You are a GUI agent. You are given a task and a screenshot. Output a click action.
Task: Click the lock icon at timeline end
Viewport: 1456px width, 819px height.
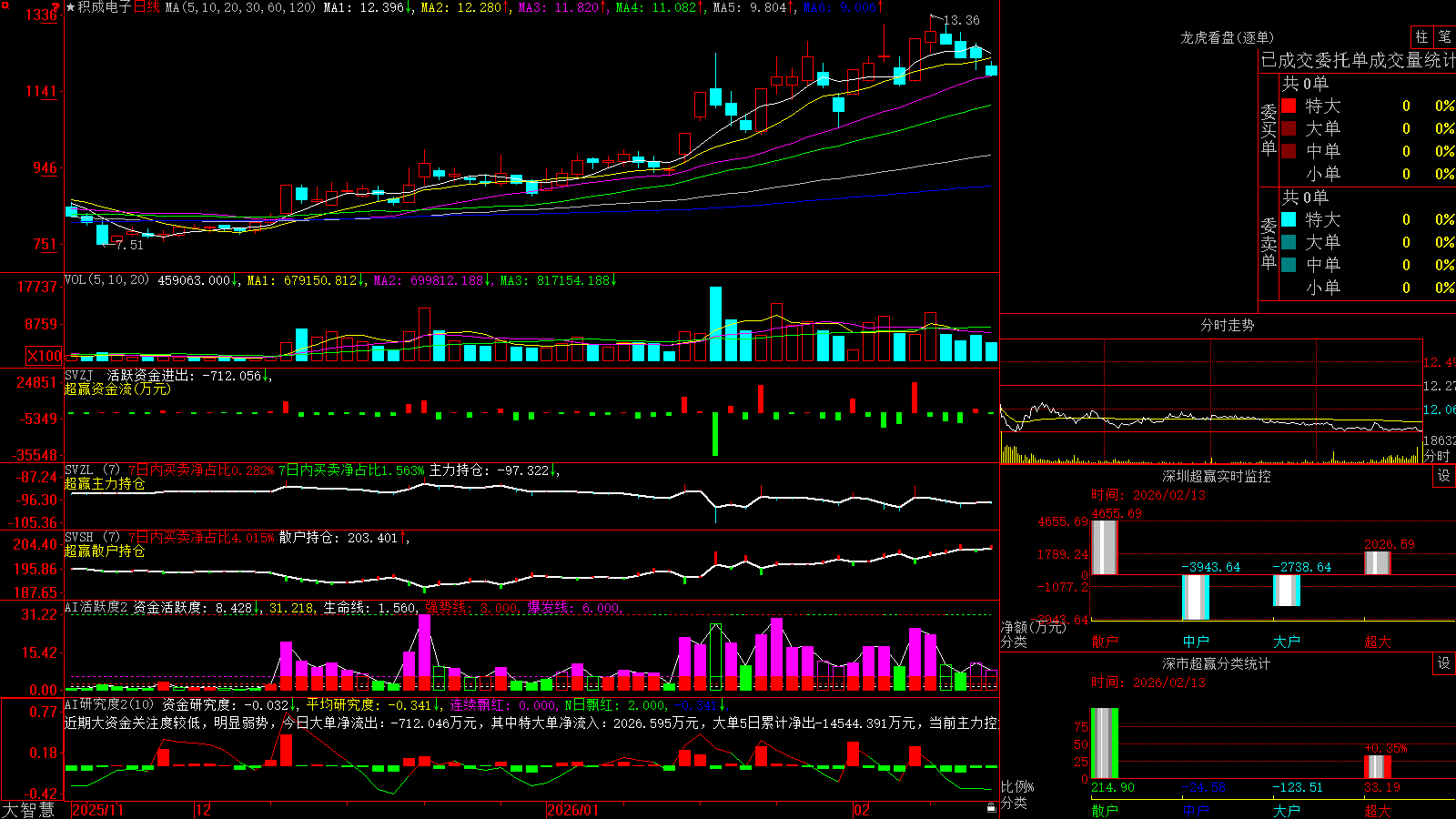(992, 807)
